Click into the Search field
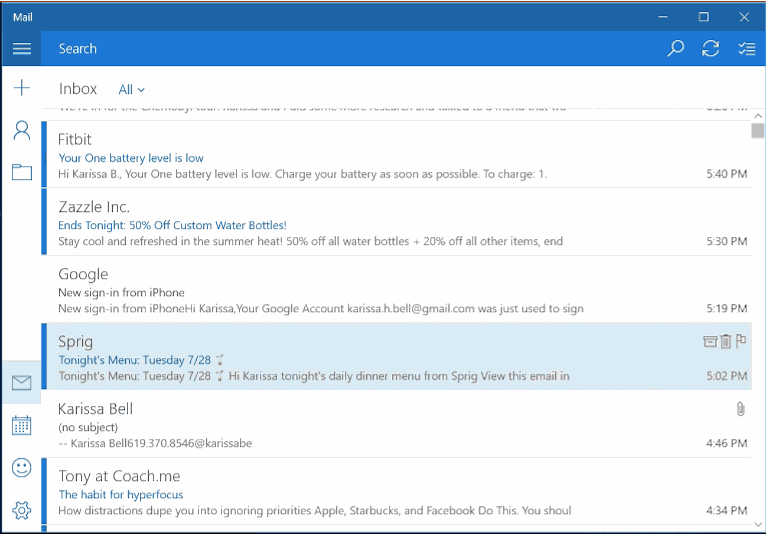The image size is (766, 534). pos(352,48)
